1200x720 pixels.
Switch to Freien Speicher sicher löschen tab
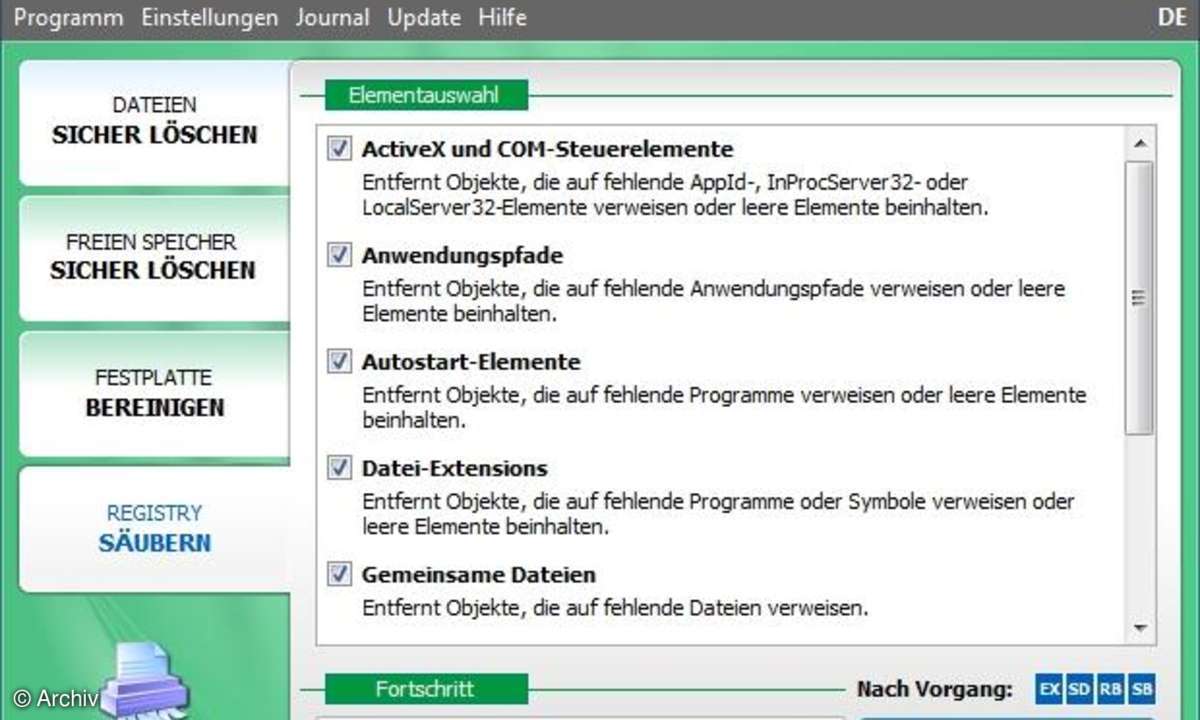154,258
